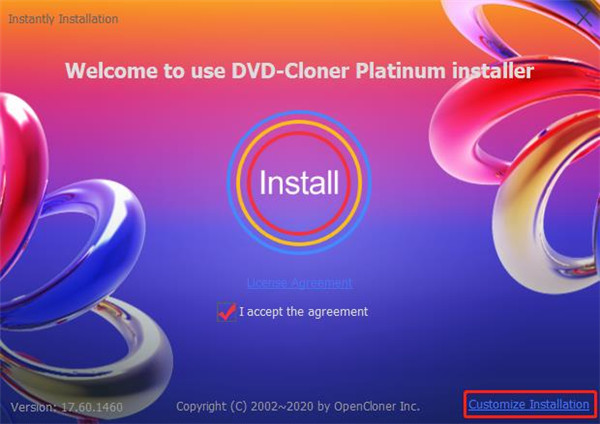Close the installer with the X icon

point(585,18)
